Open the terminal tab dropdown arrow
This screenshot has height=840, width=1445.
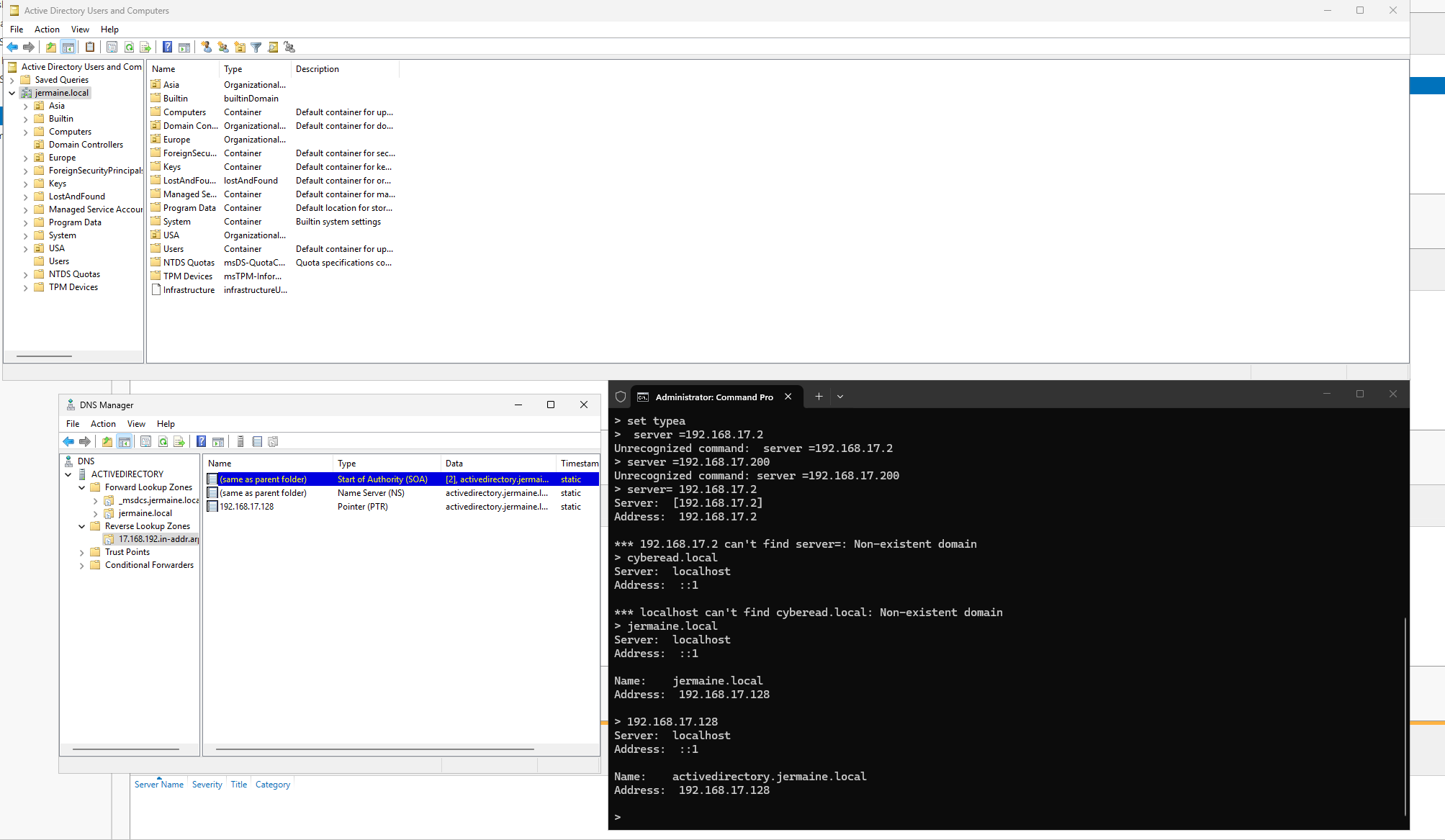tap(840, 397)
